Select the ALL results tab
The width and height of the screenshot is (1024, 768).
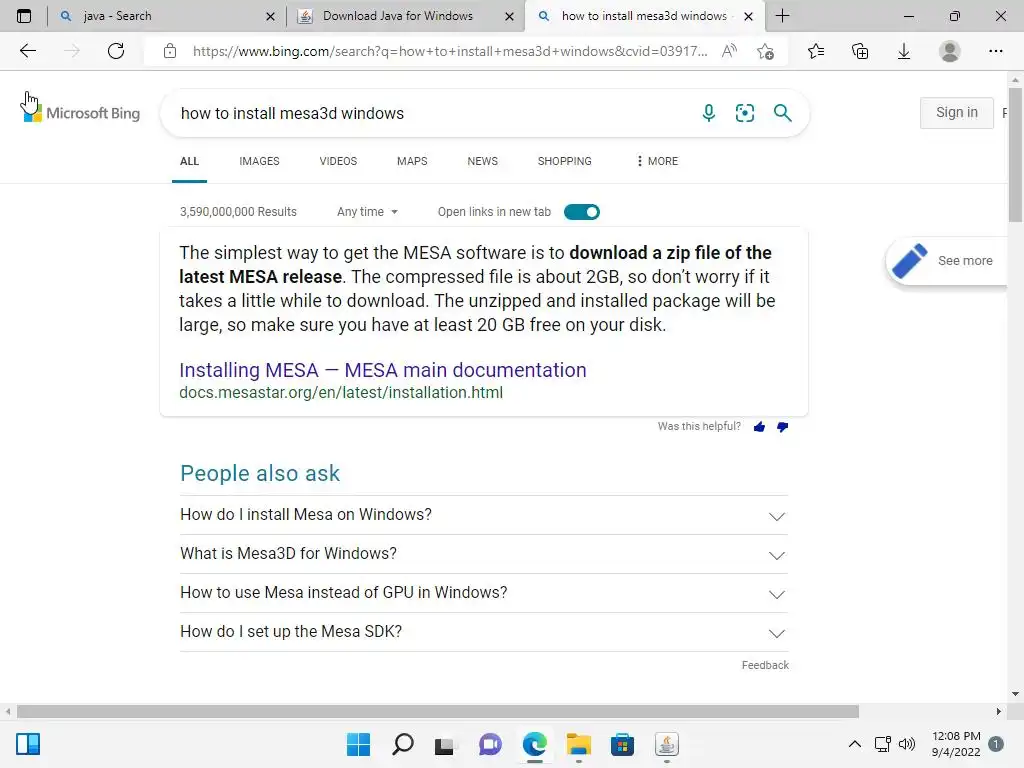pyautogui.click(x=189, y=161)
